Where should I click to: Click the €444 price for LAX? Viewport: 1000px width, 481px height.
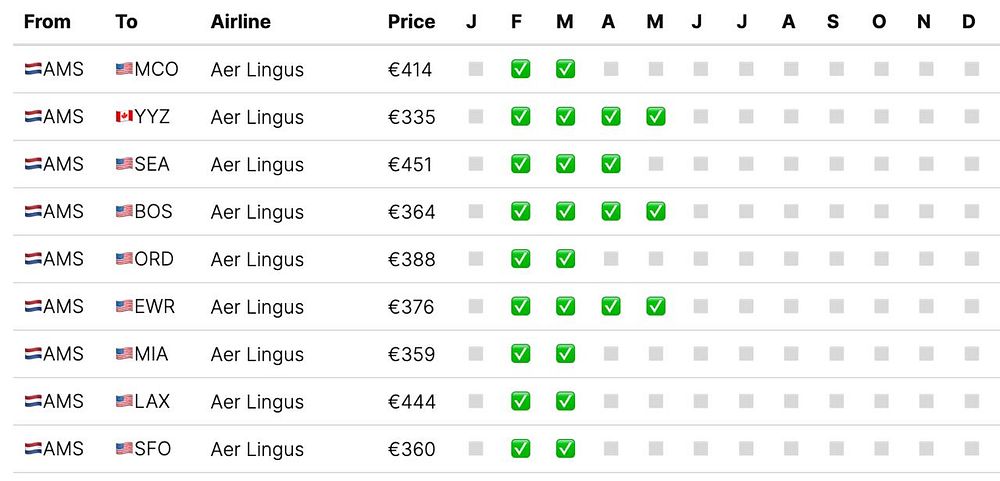click(x=411, y=401)
